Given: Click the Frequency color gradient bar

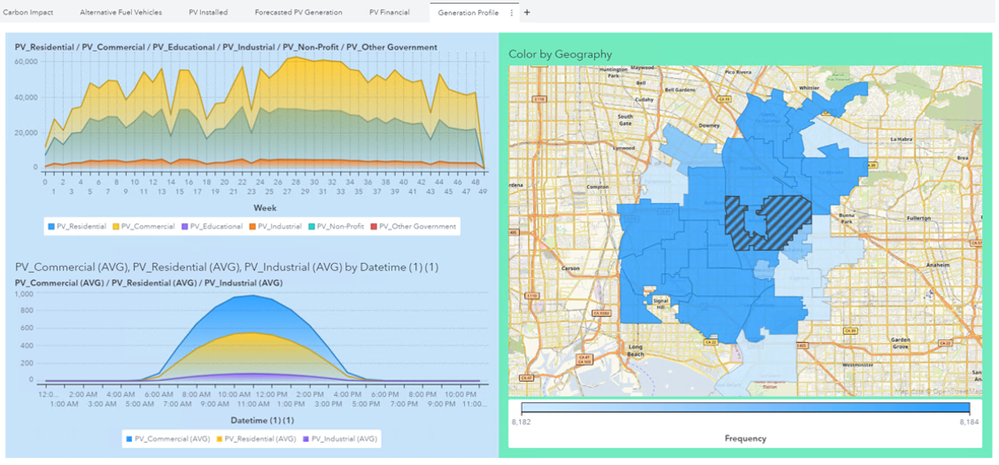Looking at the screenshot, I should click(745, 408).
